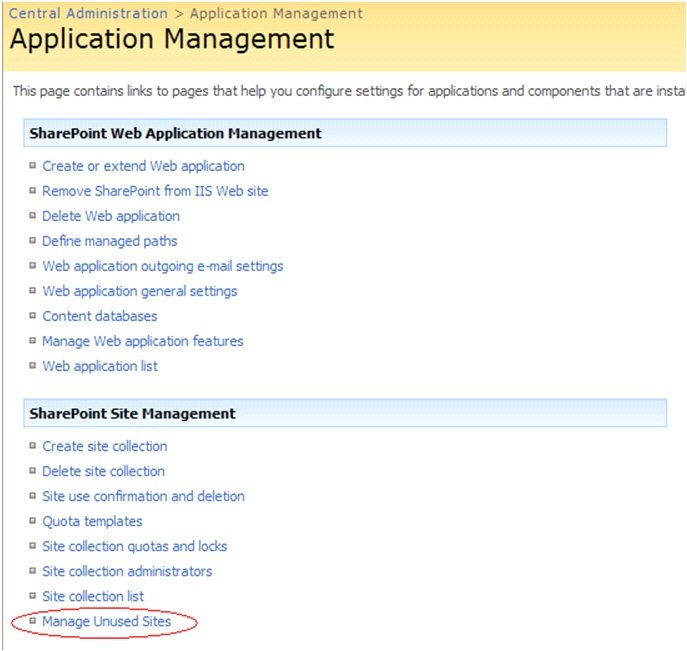Open Remove SharePoint from IIS Web site

(155, 191)
